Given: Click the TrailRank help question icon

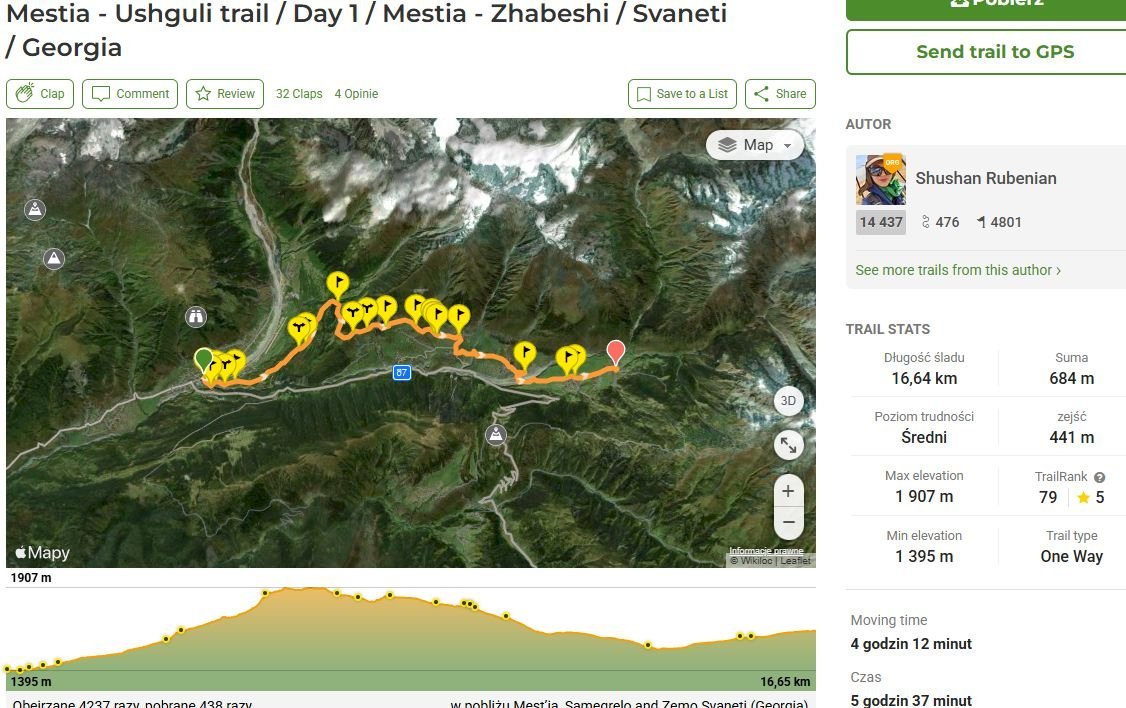Looking at the screenshot, I should [1099, 478].
